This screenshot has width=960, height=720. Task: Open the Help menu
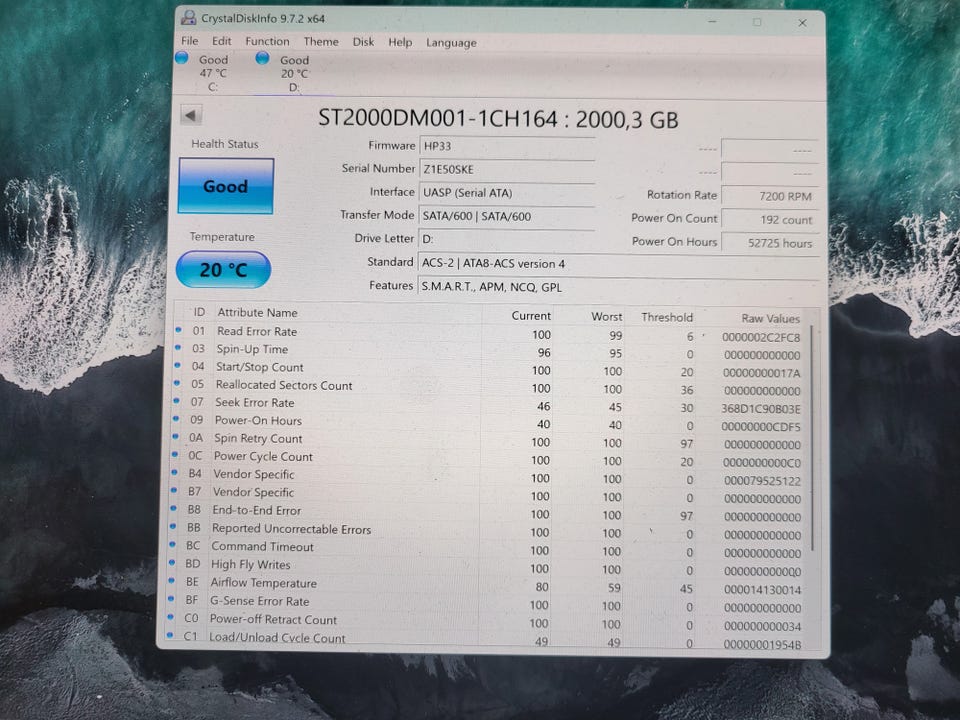point(400,42)
